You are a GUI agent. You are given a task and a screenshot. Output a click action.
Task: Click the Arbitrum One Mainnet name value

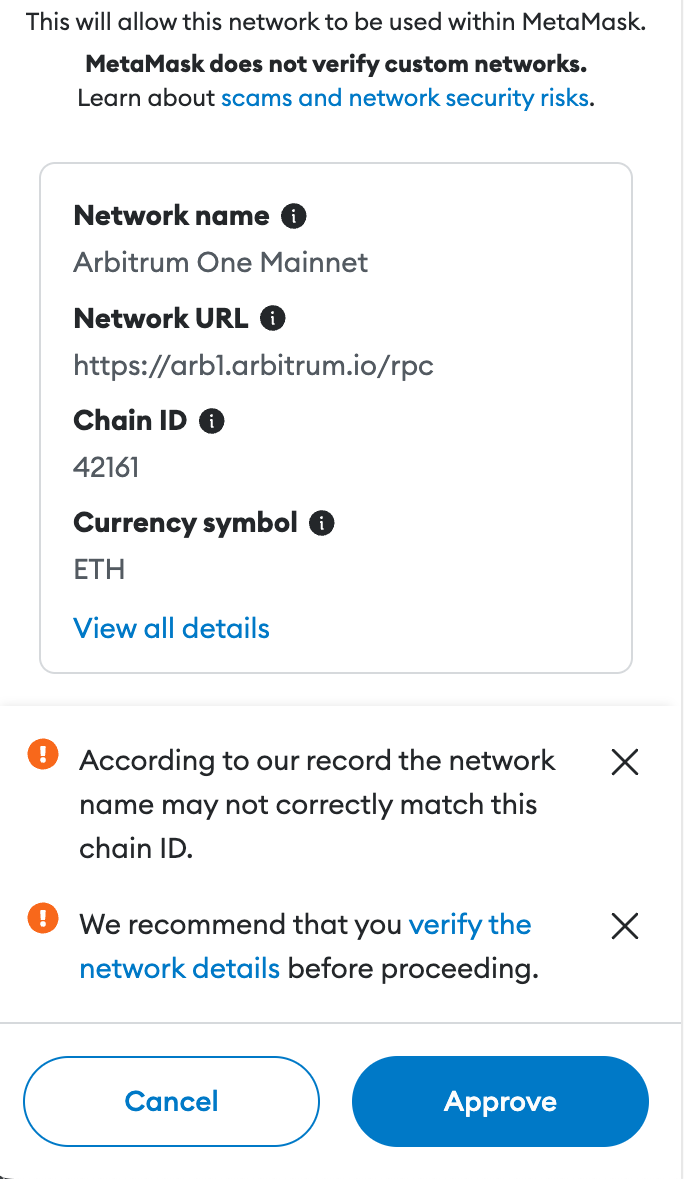coord(221,263)
